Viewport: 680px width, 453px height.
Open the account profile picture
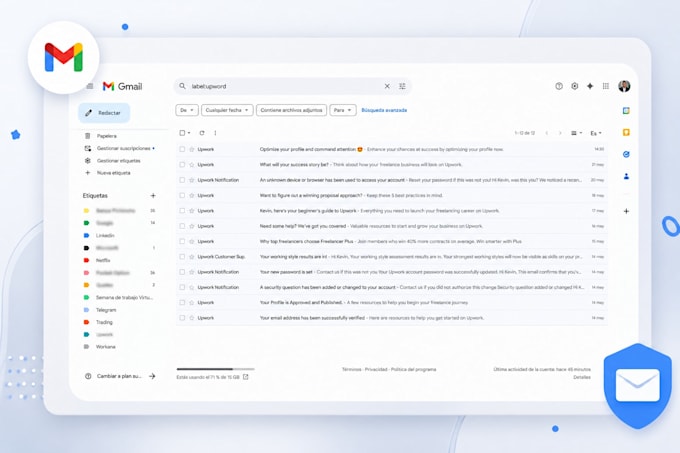click(x=624, y=86)
